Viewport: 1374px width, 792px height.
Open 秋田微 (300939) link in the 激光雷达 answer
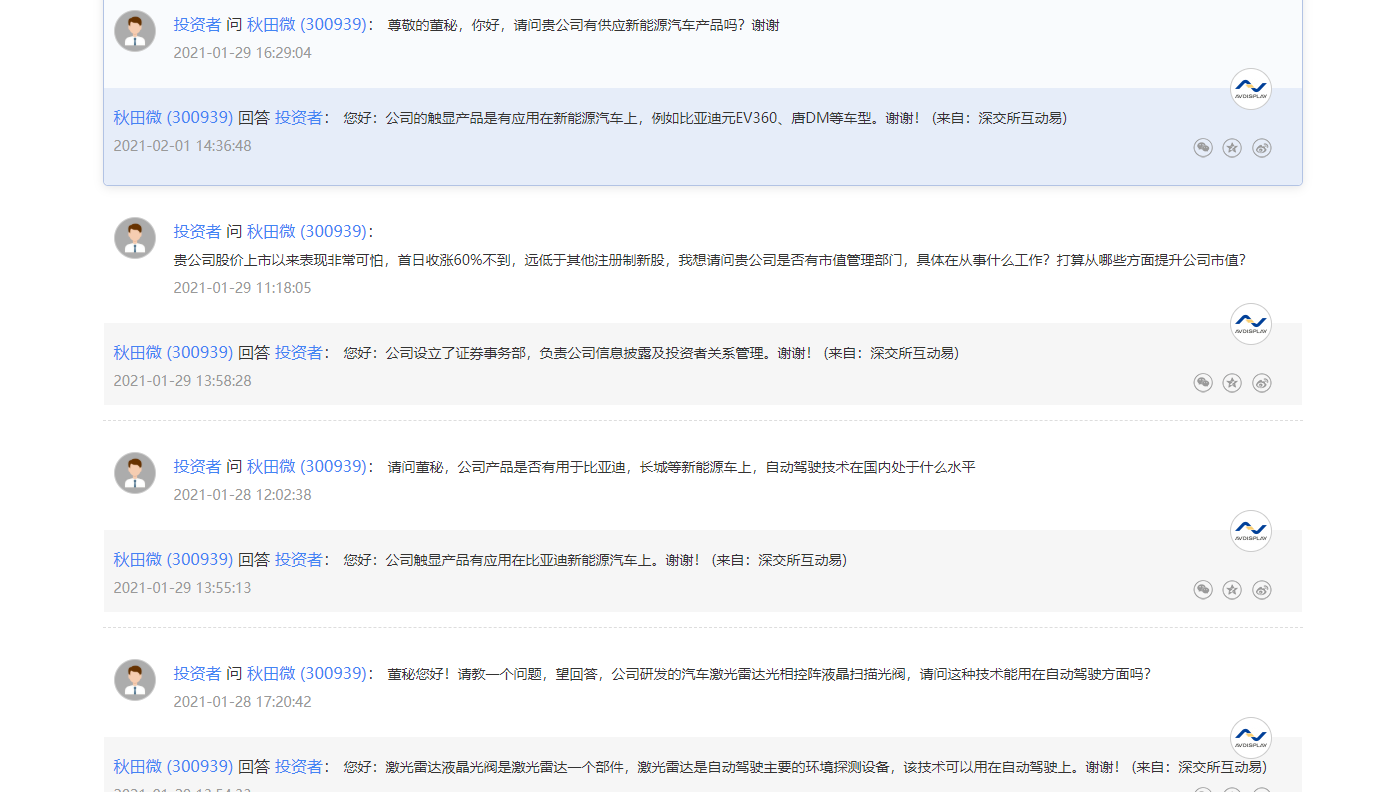(x=173, y=767)
